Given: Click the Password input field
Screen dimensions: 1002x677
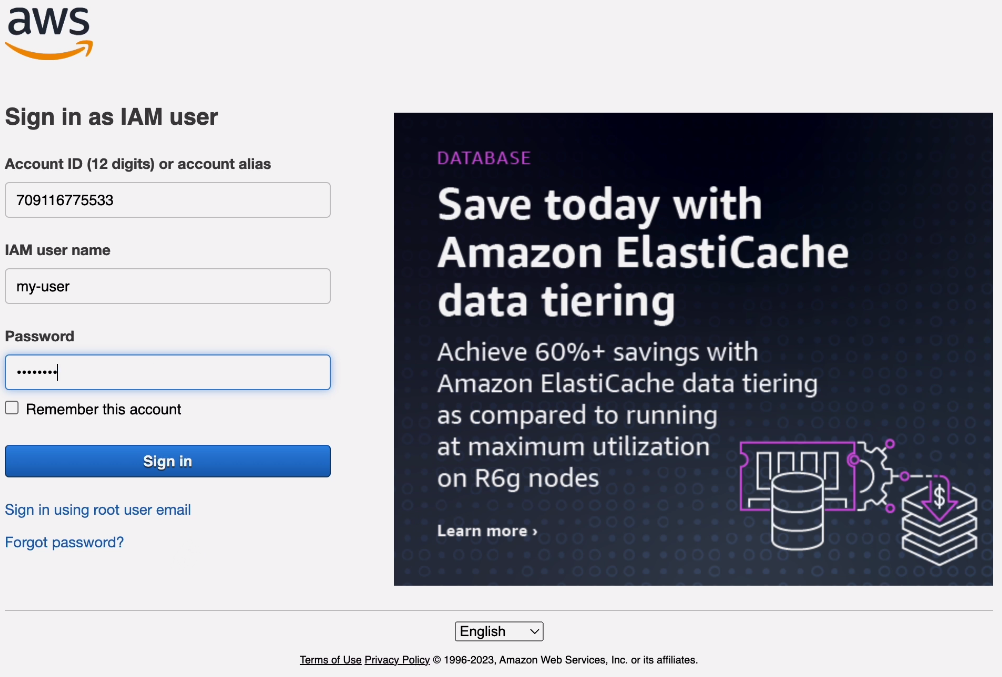Looking at the screenshot, I should (167, 372).
